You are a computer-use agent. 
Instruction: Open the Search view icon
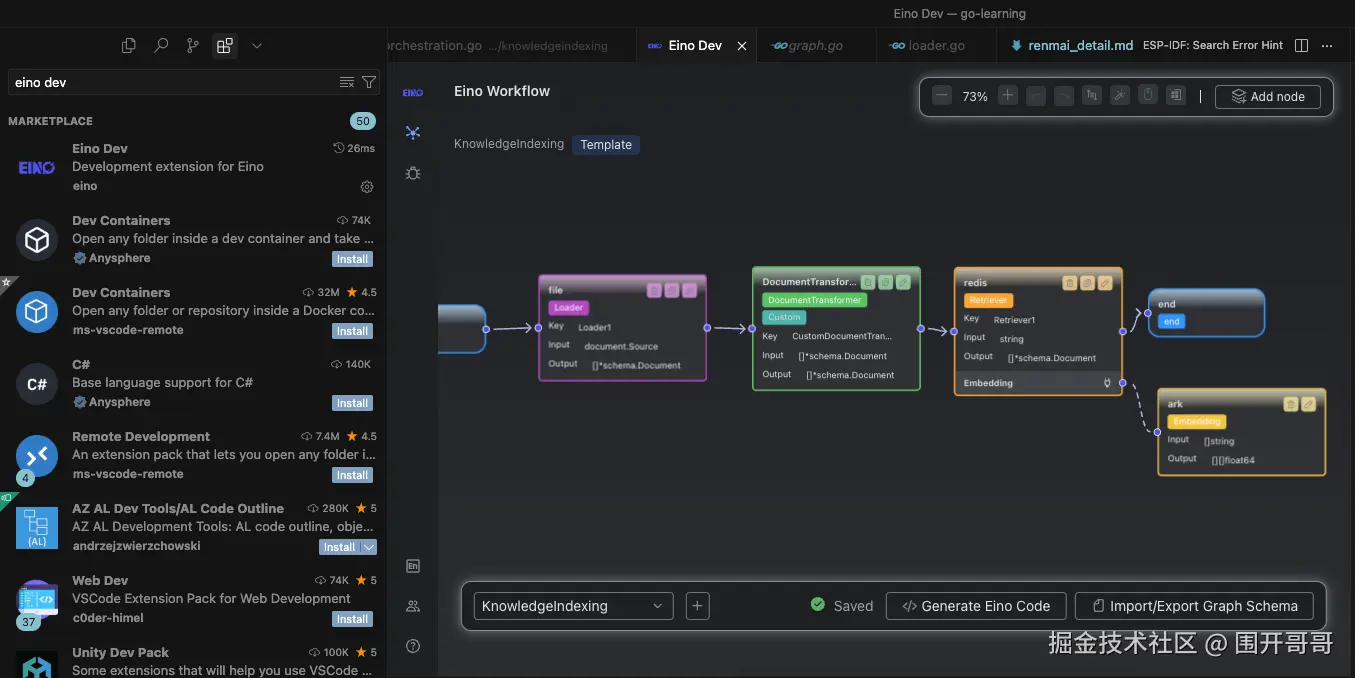[x=161, y=46]
